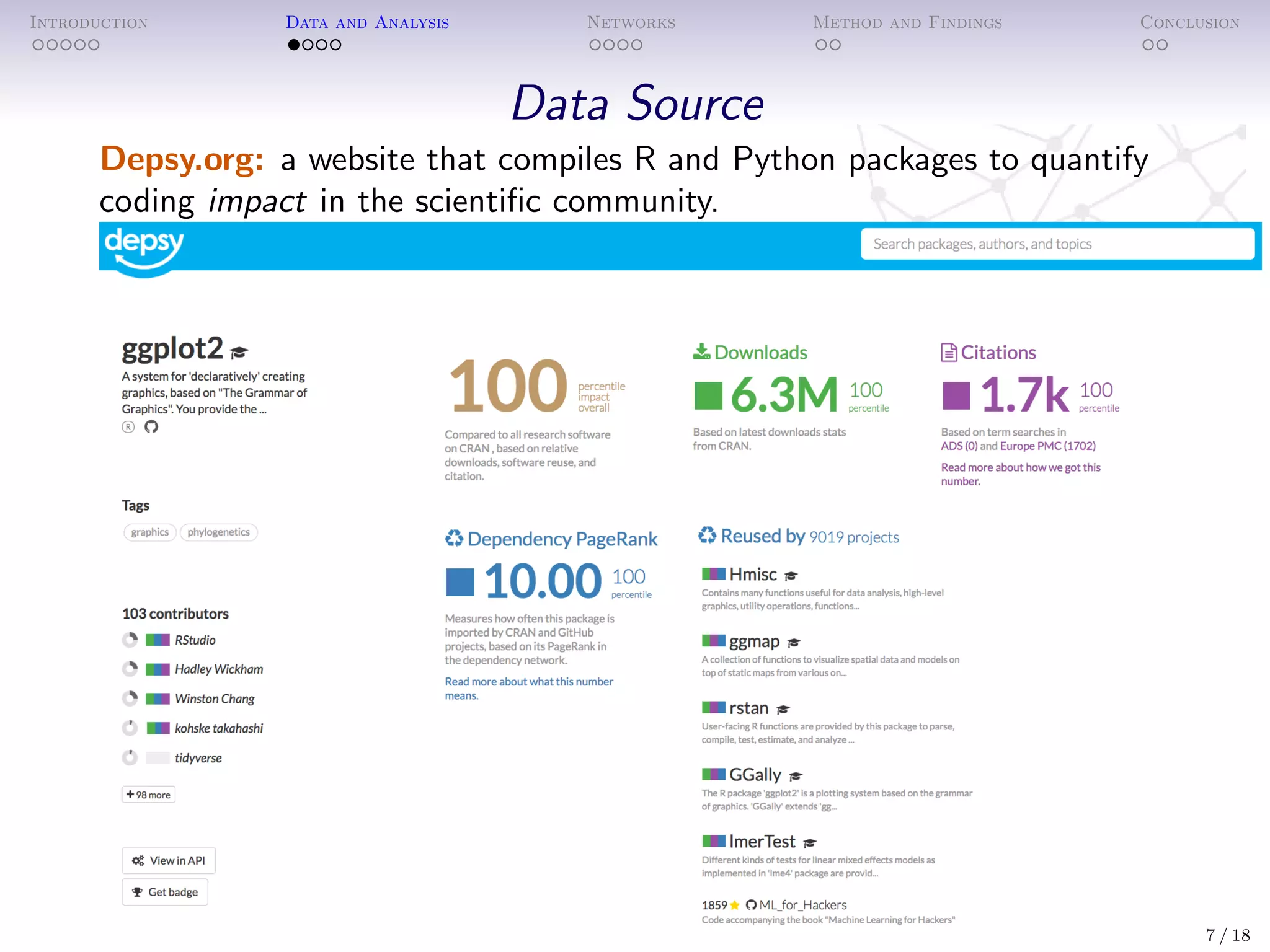Viewport: 1270px width, 952px height.
Task: Open the Hmisc package
Action: coord(753,575)
